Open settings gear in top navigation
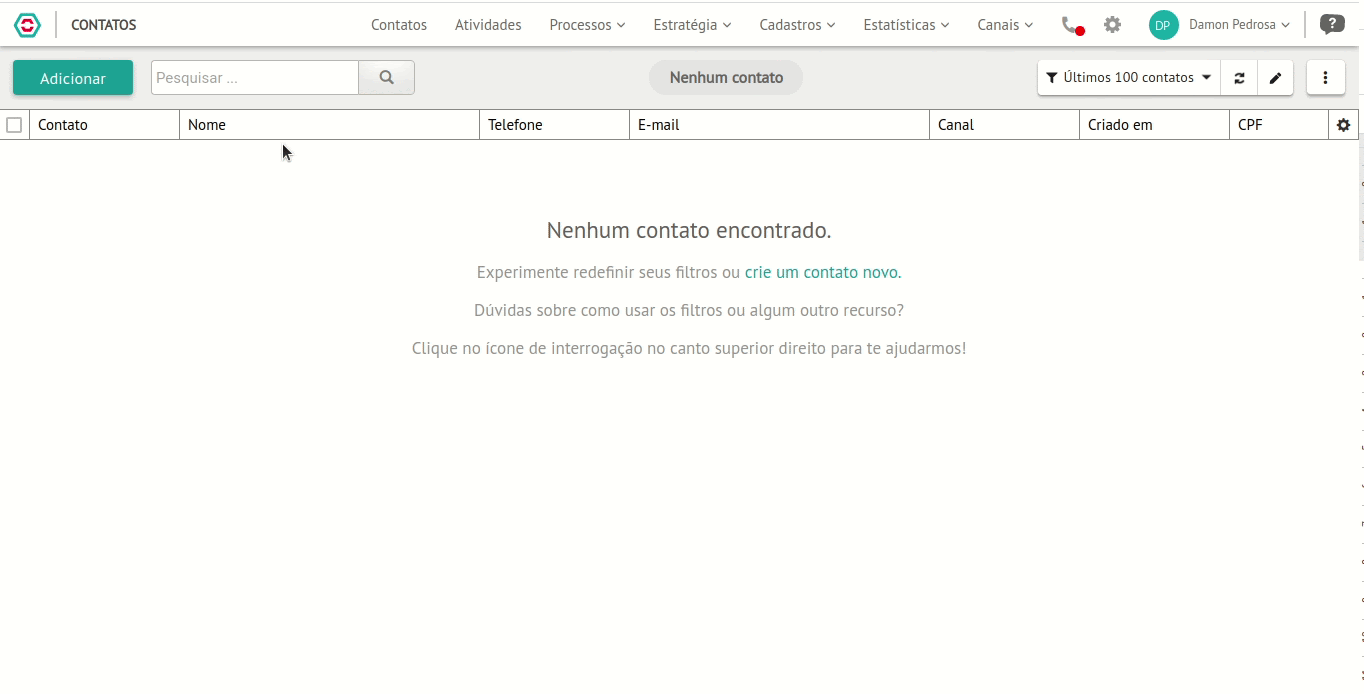Viewport: 1364px width, 694px height. (x=1112, y=25)
